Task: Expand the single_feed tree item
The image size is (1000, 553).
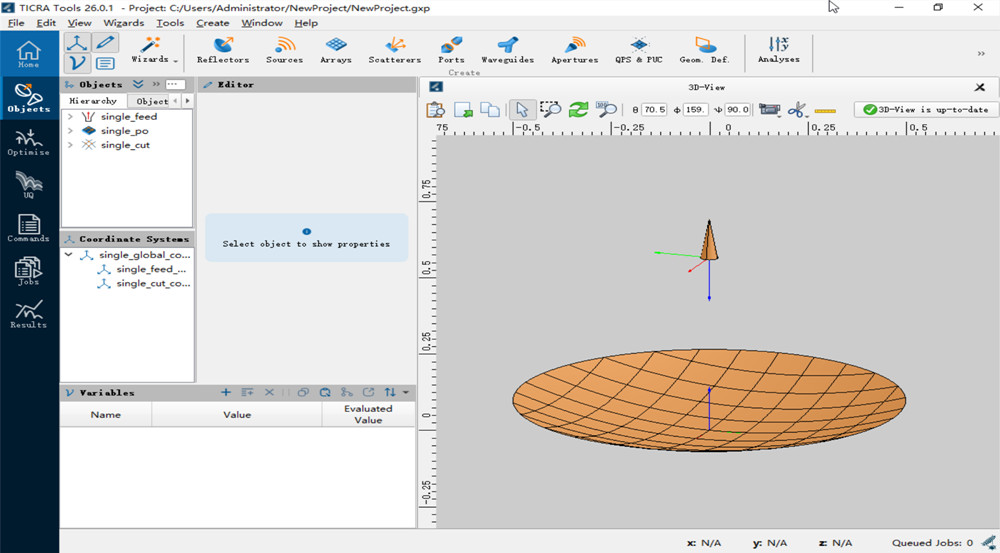Action: tap(70, 117)
